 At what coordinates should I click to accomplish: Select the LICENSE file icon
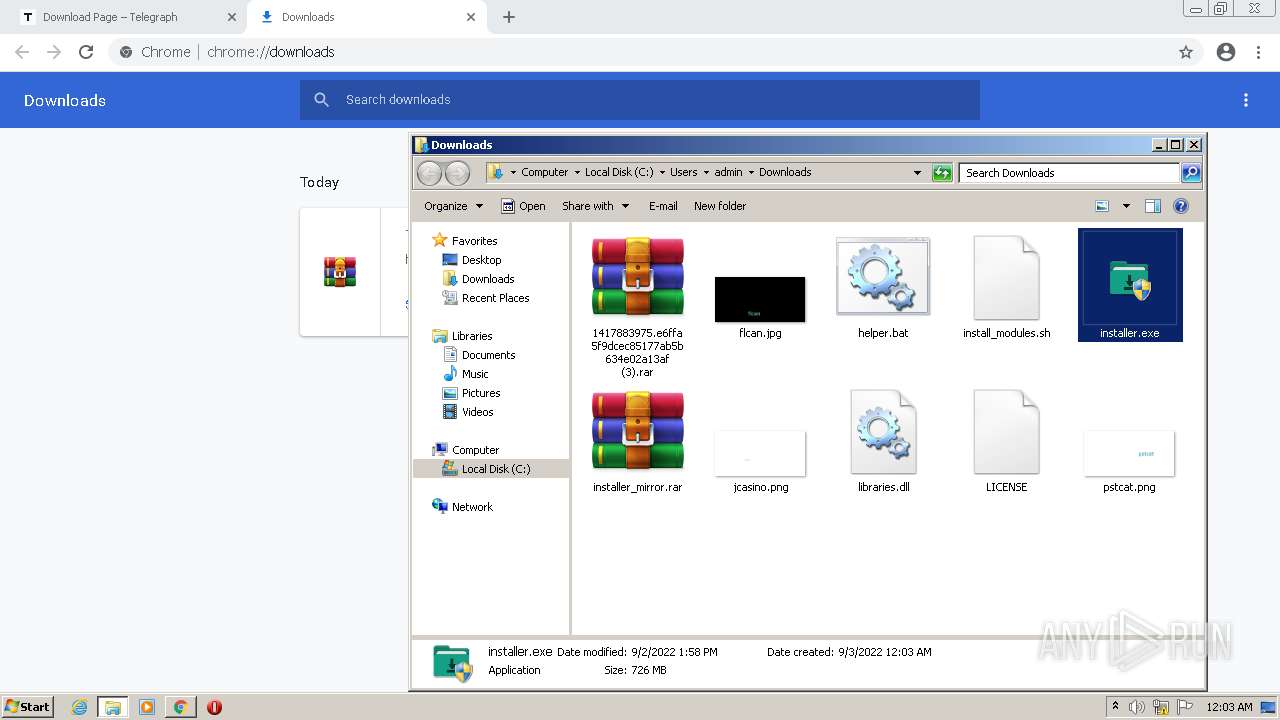(x=1006, y=441)
